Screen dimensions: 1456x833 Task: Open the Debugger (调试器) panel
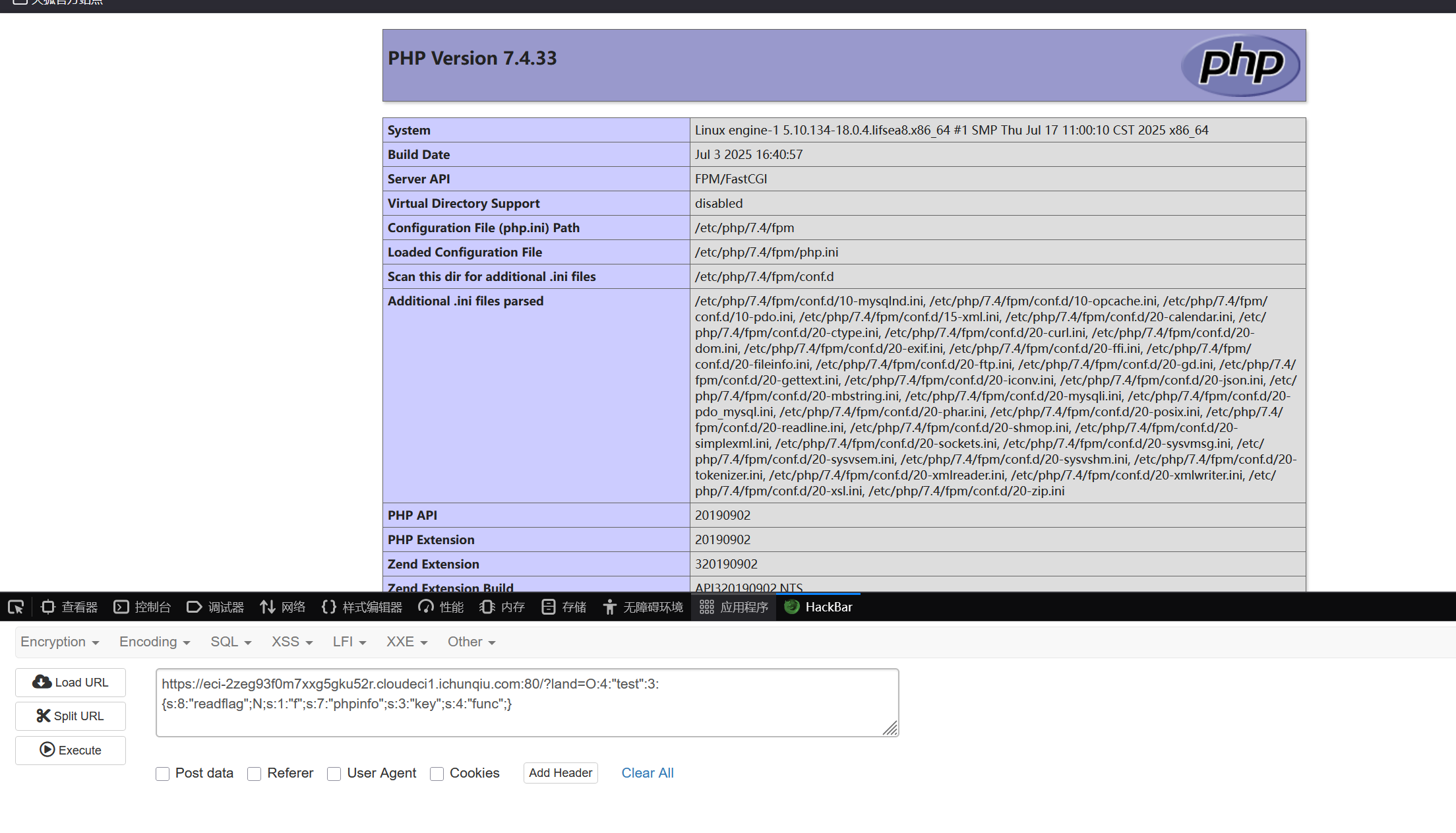pos(216,607)
